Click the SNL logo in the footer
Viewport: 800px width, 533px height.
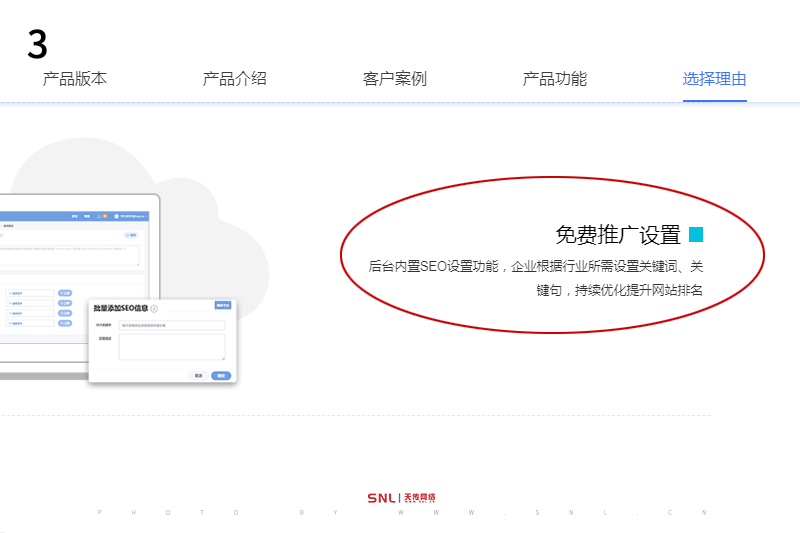[401, 498]
